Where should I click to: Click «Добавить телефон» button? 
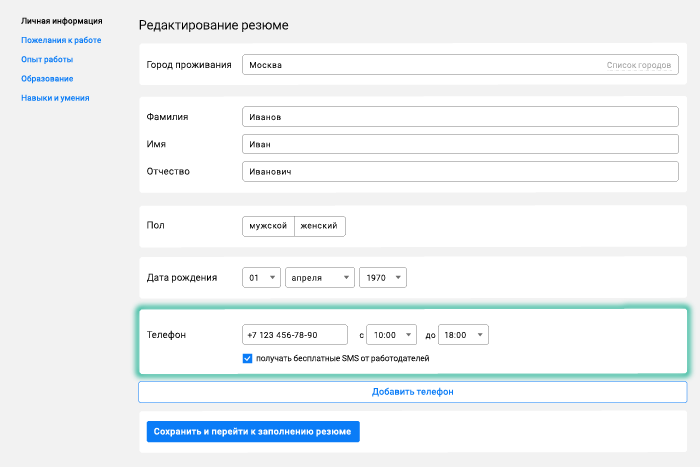coord(412,392)
